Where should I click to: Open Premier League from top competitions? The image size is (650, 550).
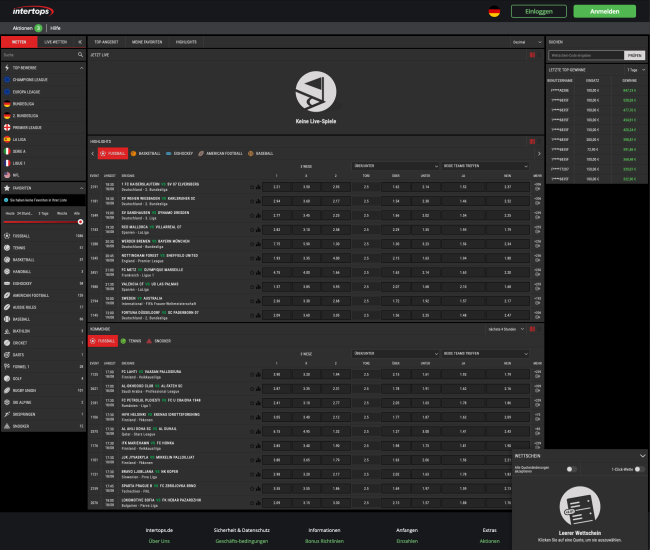pyautogui.click(x=8, y=128)
